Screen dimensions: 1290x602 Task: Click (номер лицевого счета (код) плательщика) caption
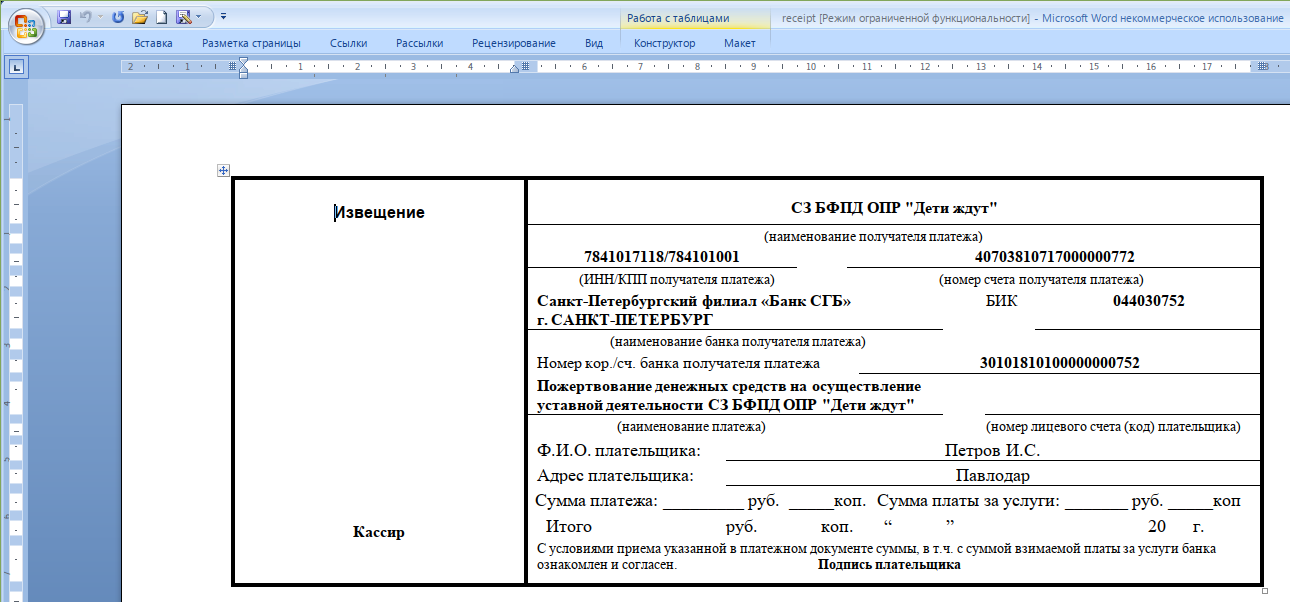coord(1113,427)
